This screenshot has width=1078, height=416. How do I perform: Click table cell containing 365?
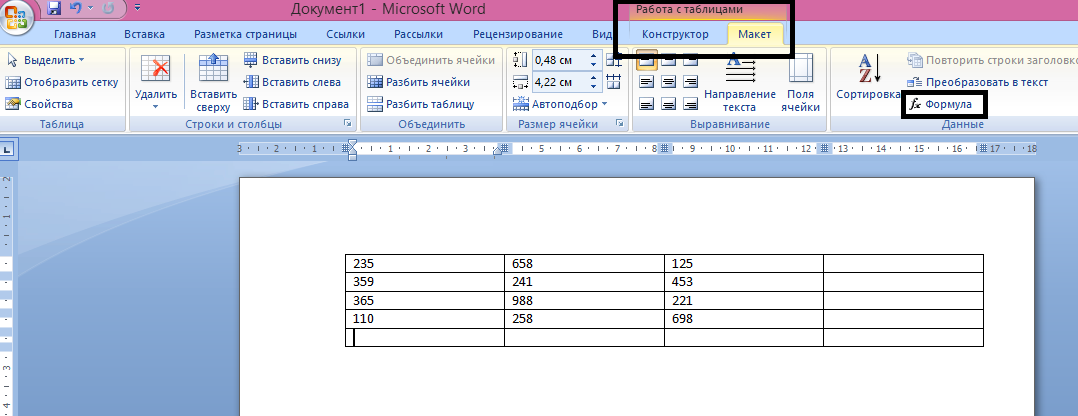(425, 300)
